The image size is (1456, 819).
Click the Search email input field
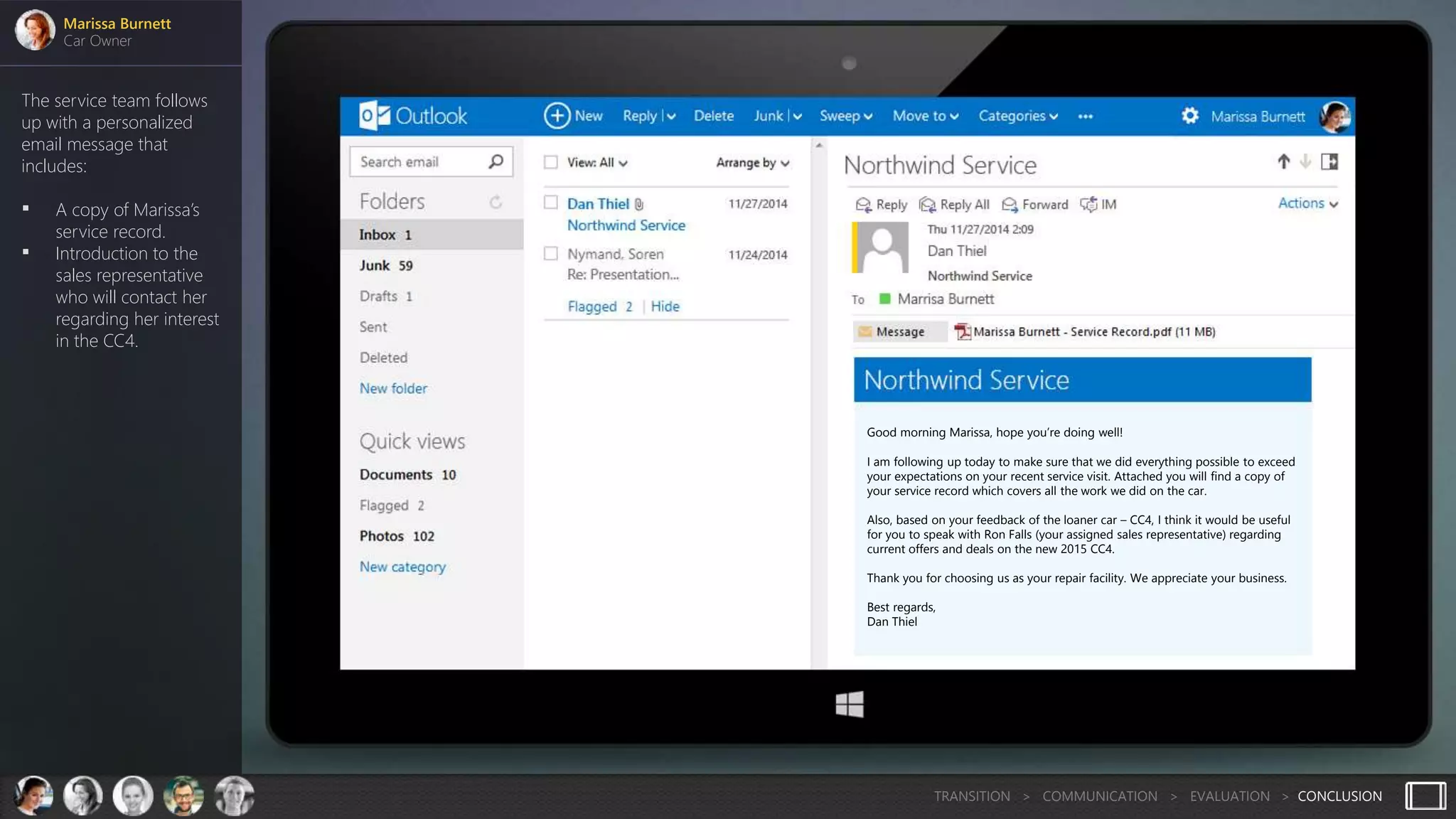(418, 162)
